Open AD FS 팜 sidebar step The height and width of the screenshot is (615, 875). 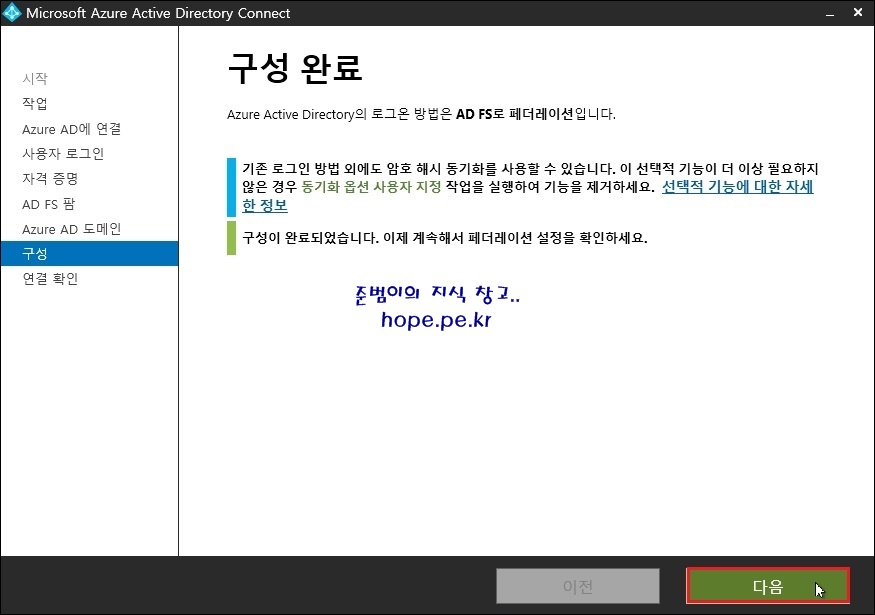coord(49,204)
